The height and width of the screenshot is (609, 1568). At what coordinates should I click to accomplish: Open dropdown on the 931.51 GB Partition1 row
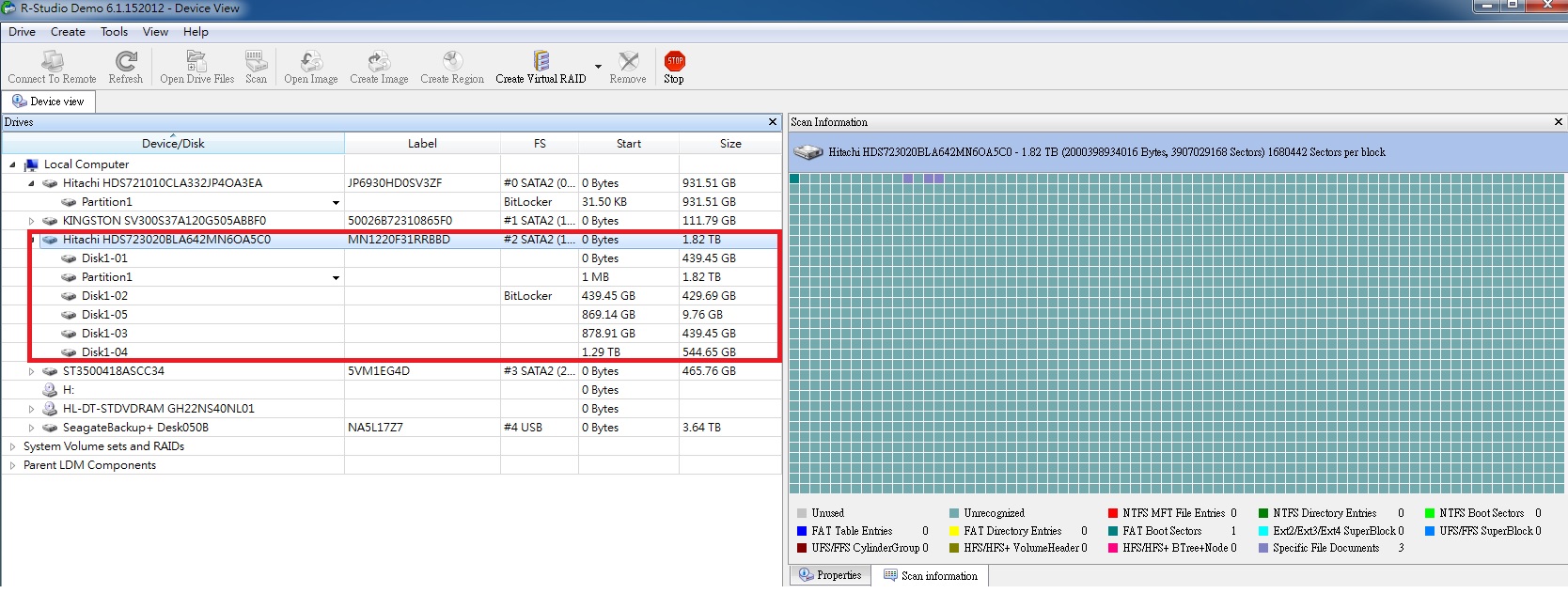(336, 203)
